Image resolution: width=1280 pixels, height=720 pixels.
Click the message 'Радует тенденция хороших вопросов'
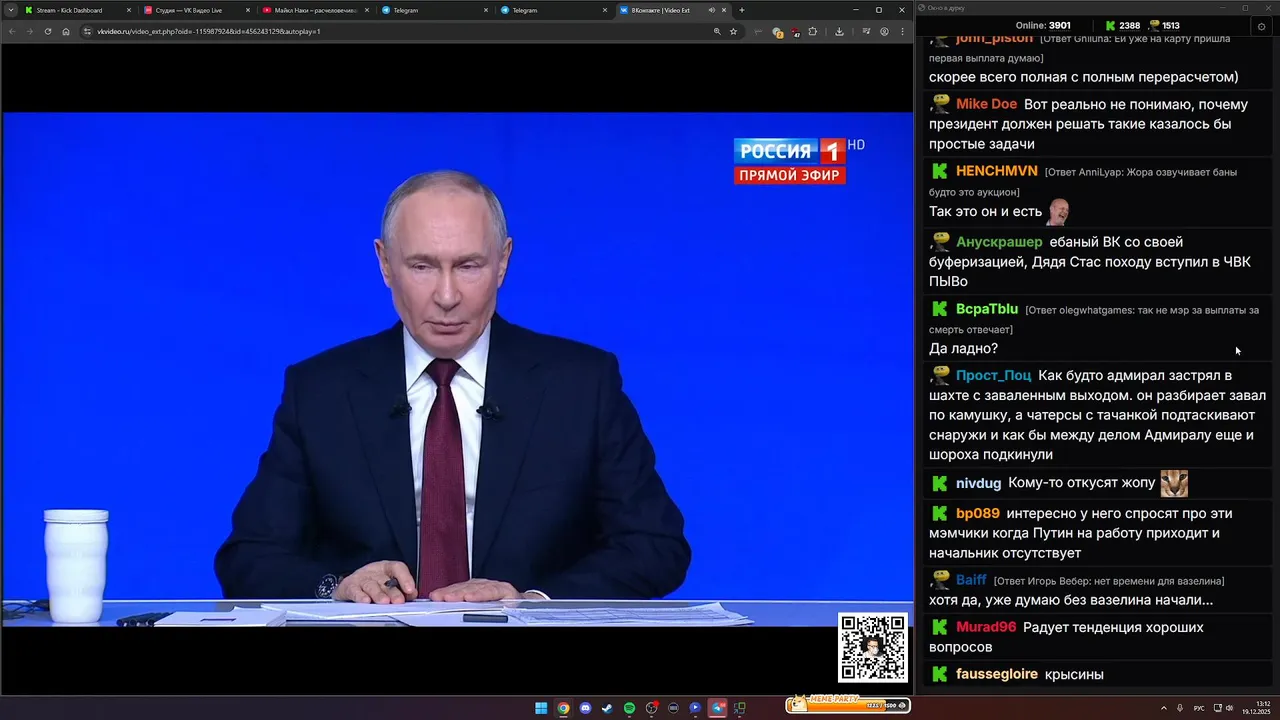[x=1066, y=637]
